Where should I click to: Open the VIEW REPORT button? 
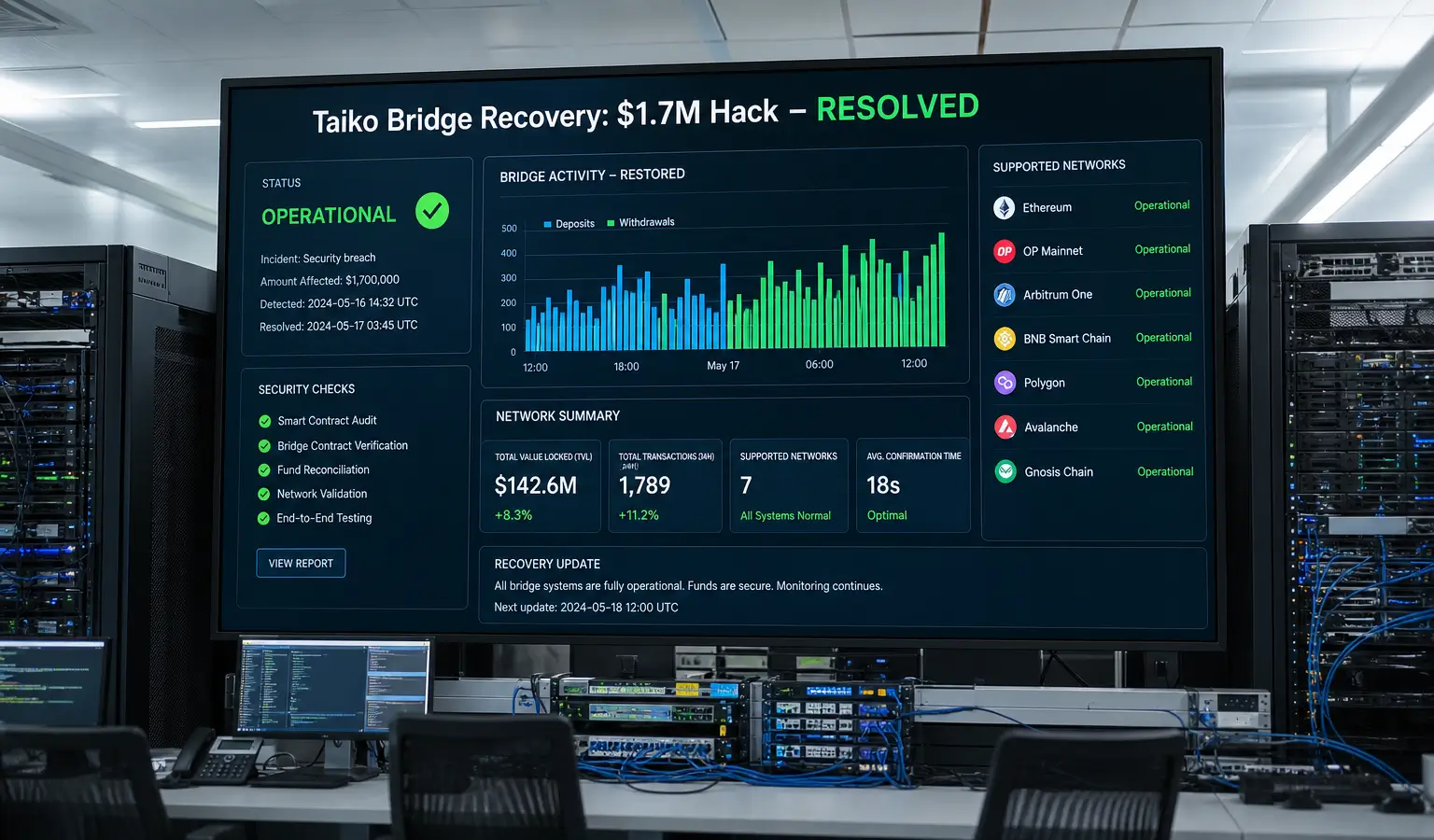pos(301,563)
